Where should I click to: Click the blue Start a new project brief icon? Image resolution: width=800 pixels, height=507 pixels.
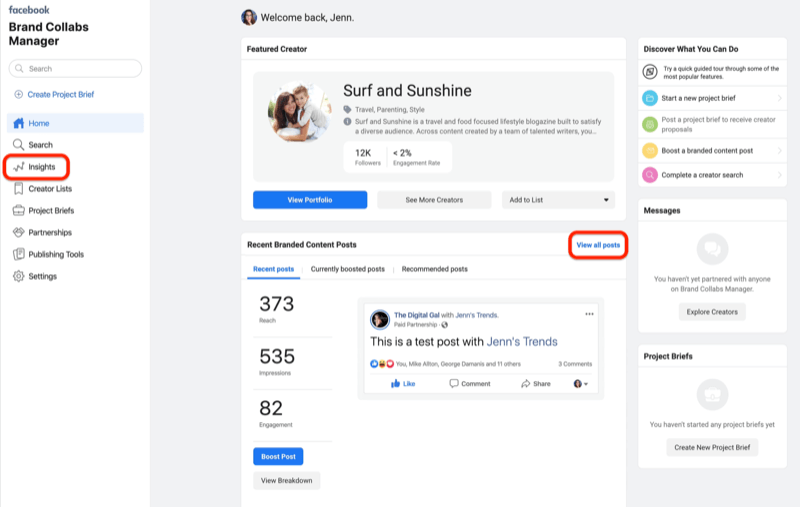click(649, 98)
